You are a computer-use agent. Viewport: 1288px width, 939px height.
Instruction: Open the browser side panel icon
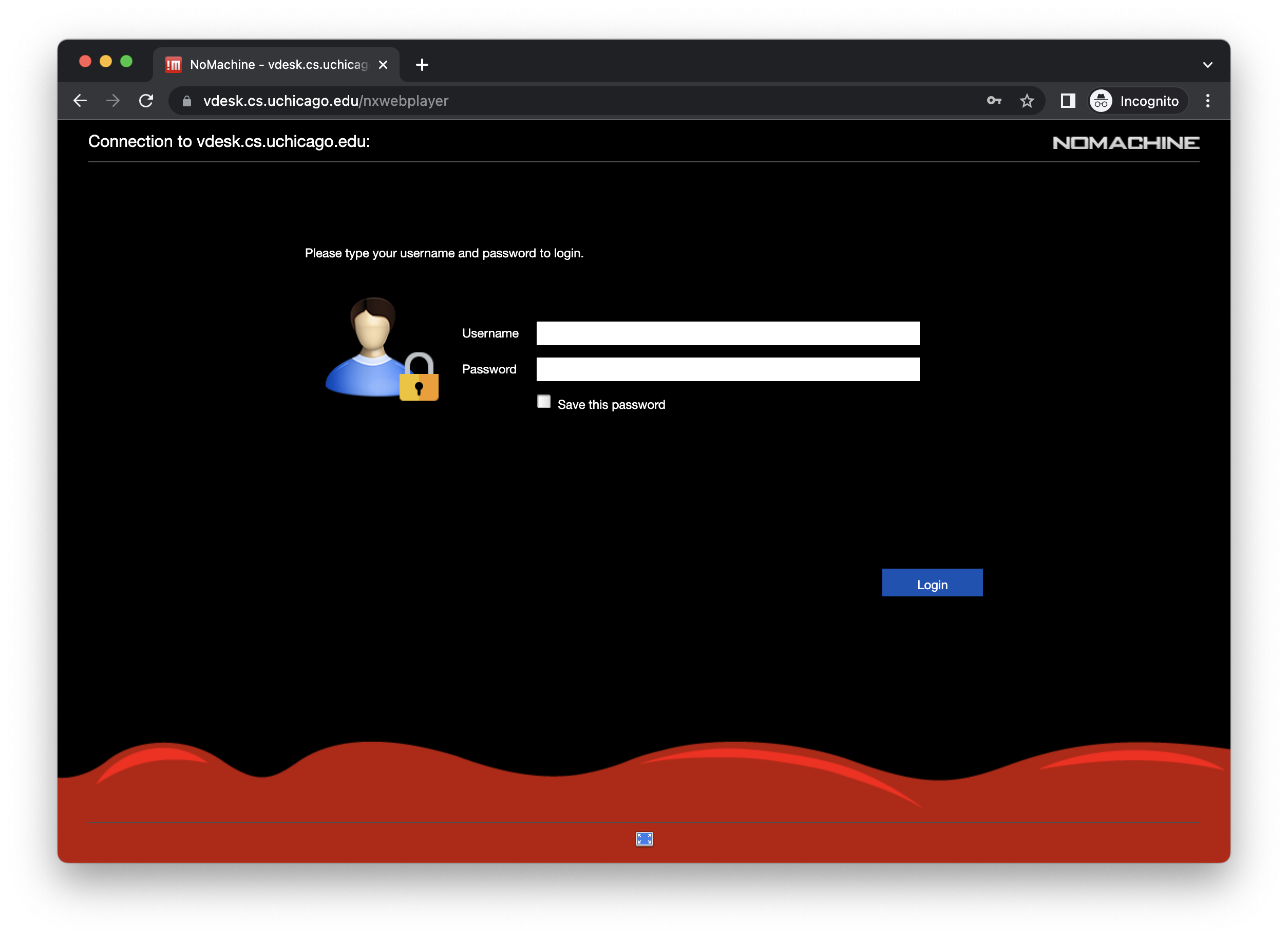(1068, 101)
